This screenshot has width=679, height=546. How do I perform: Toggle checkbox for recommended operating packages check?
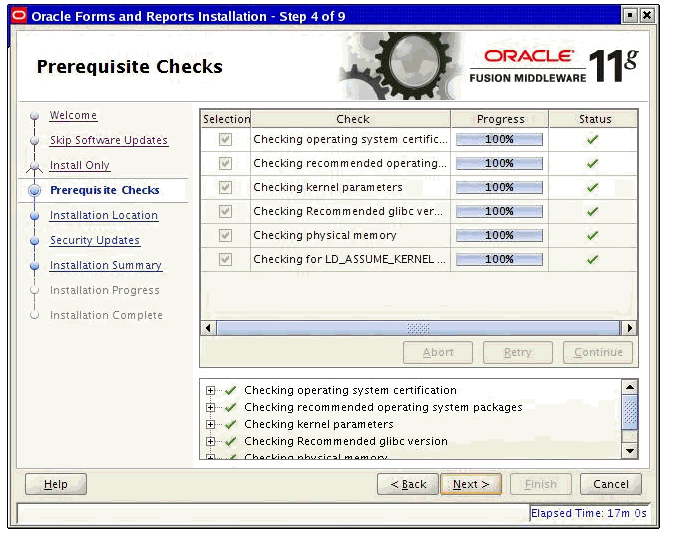pyautogui.click(x=225, y=163)
